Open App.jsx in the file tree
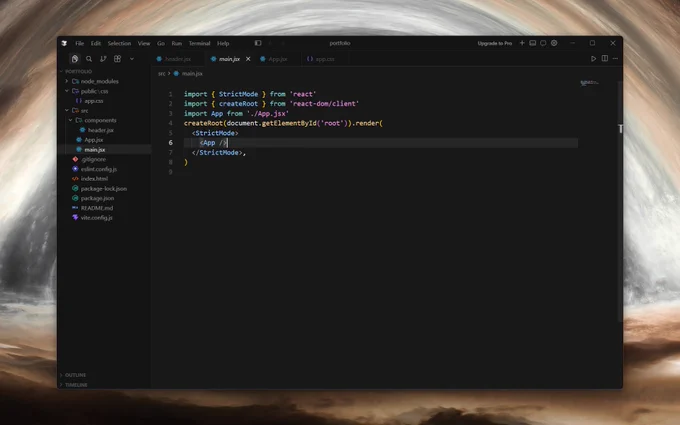The height and width of the screenshot is (425, 680). point(93,140)
